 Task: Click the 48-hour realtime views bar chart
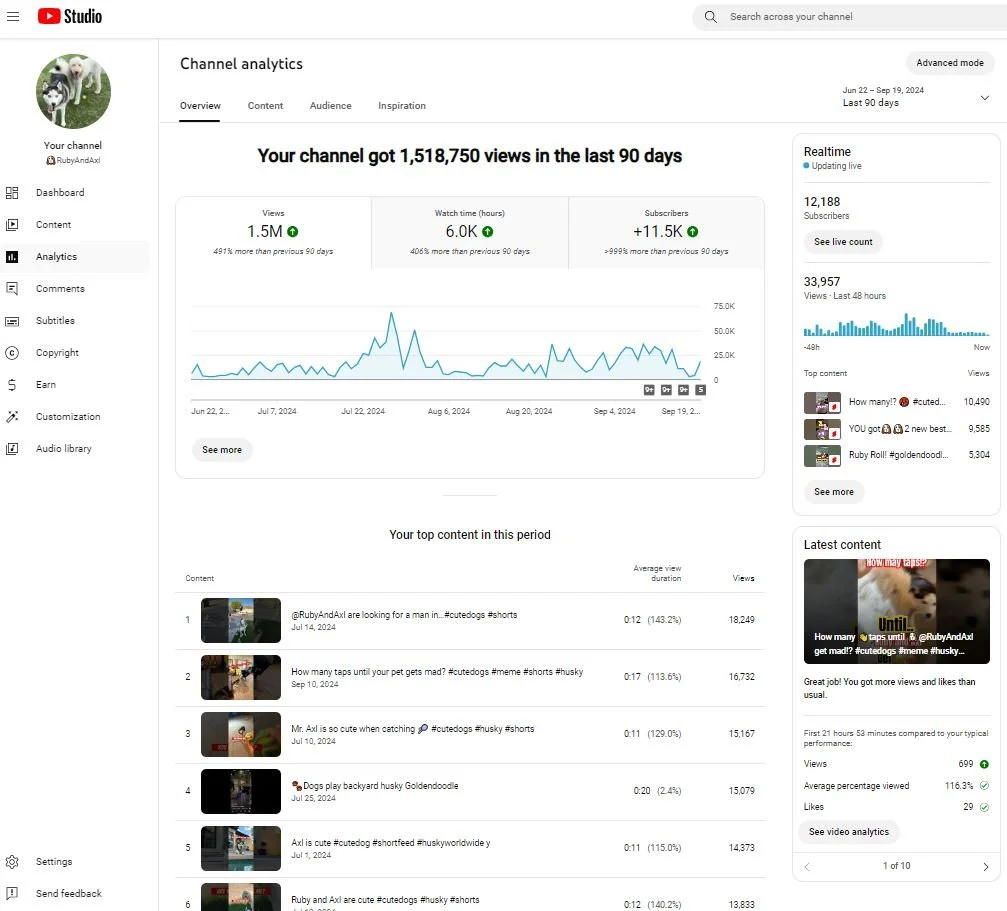click(896, 324)
